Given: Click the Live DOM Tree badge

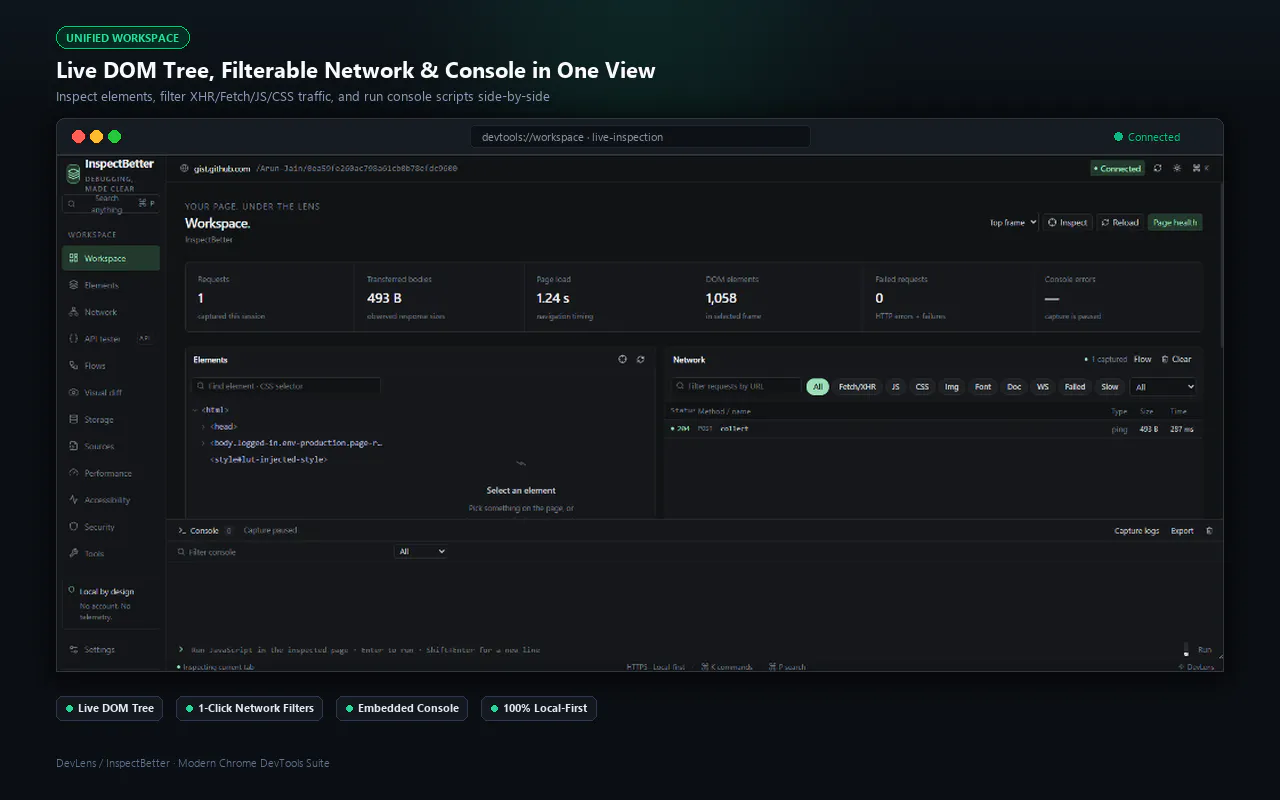Looking at the screenshot, I should click(x=110, y=708).
